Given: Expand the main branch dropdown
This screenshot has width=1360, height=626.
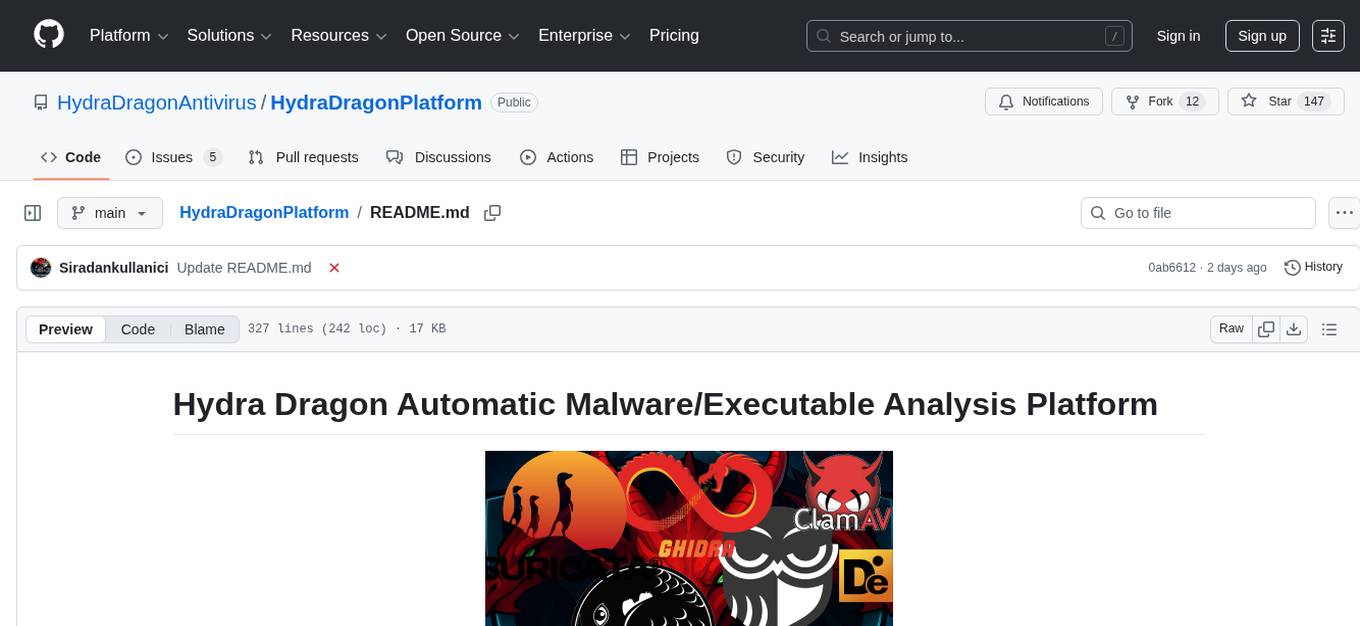Looking at the screenshot, I should pyautogui.click(x=109, y=213).
